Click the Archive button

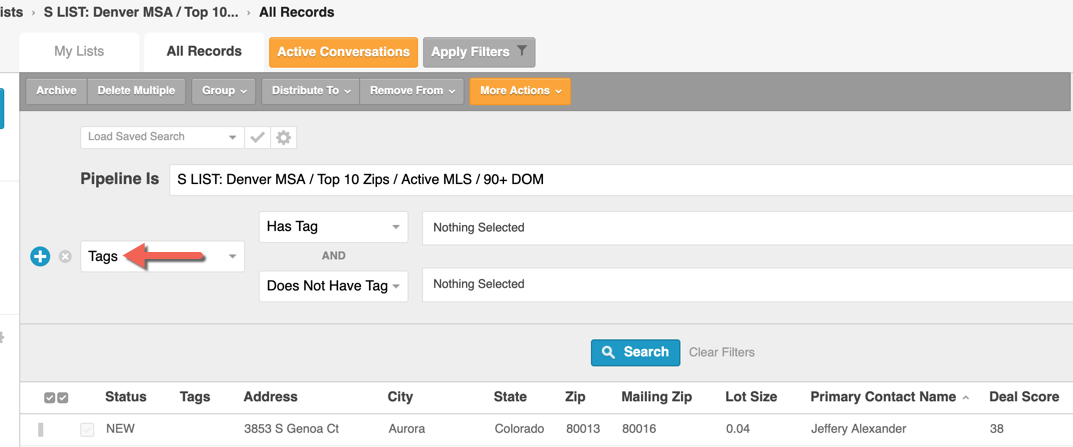click(x=56, y=90)
